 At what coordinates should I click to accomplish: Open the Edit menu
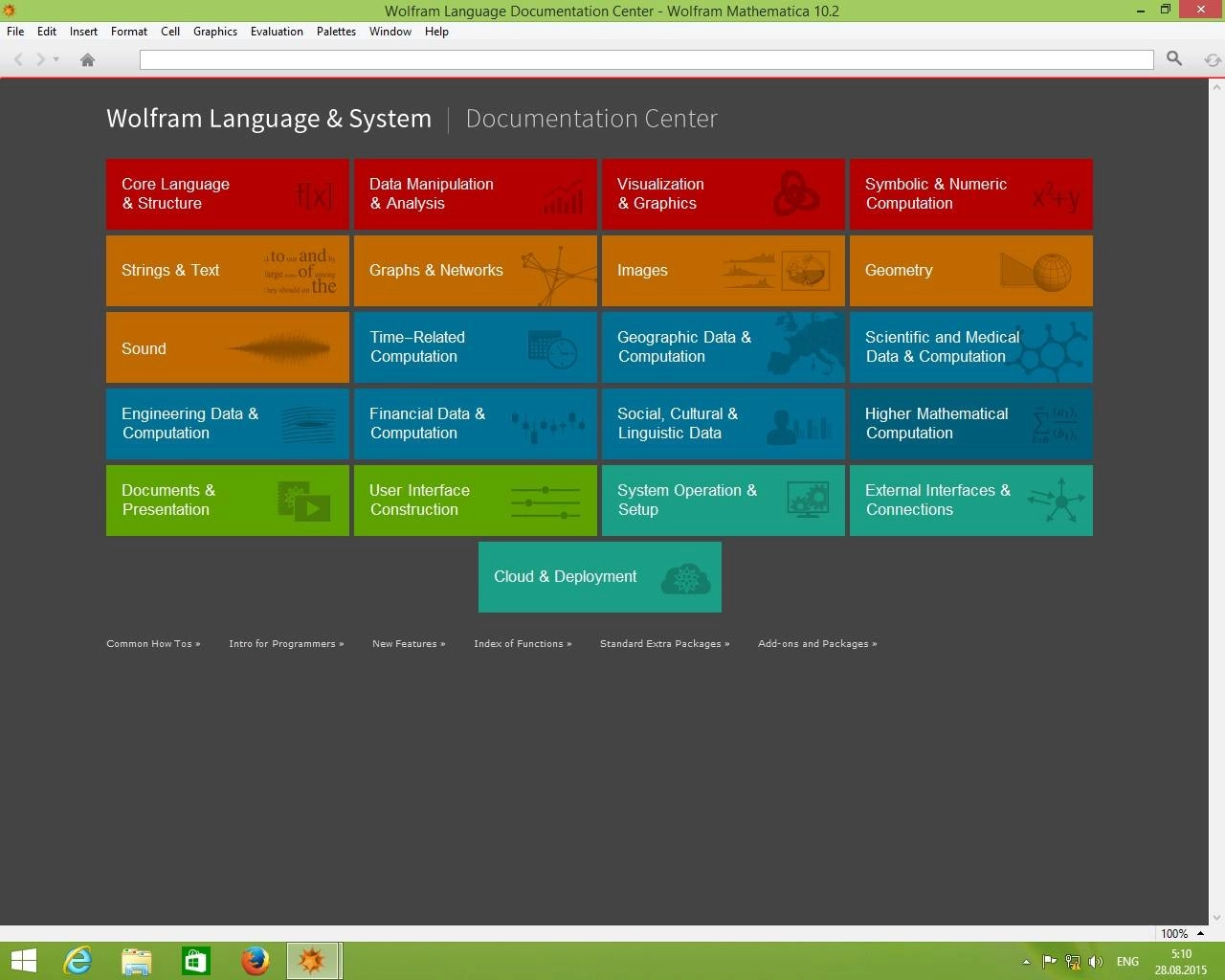pyautogui.click(x=47, y=32)
